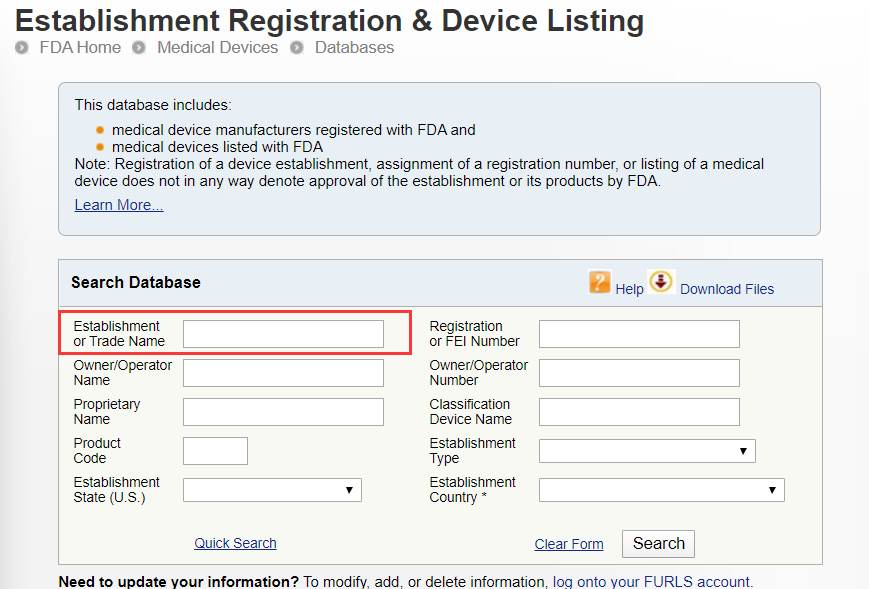Click into the Registration or FEI Number field
869x589 pixels.
[x=639, y=334]
